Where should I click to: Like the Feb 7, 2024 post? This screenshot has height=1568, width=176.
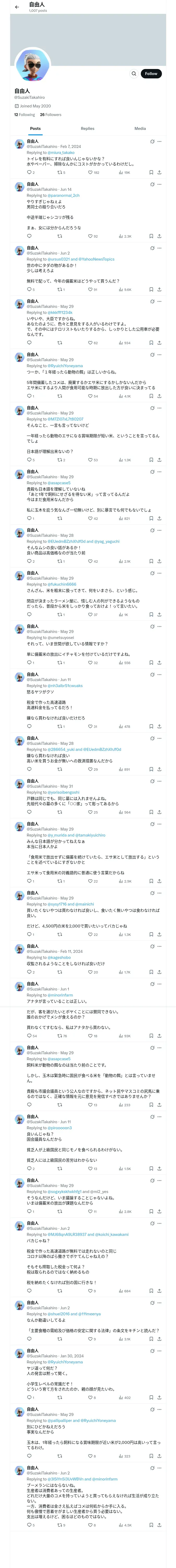(90, 172)
